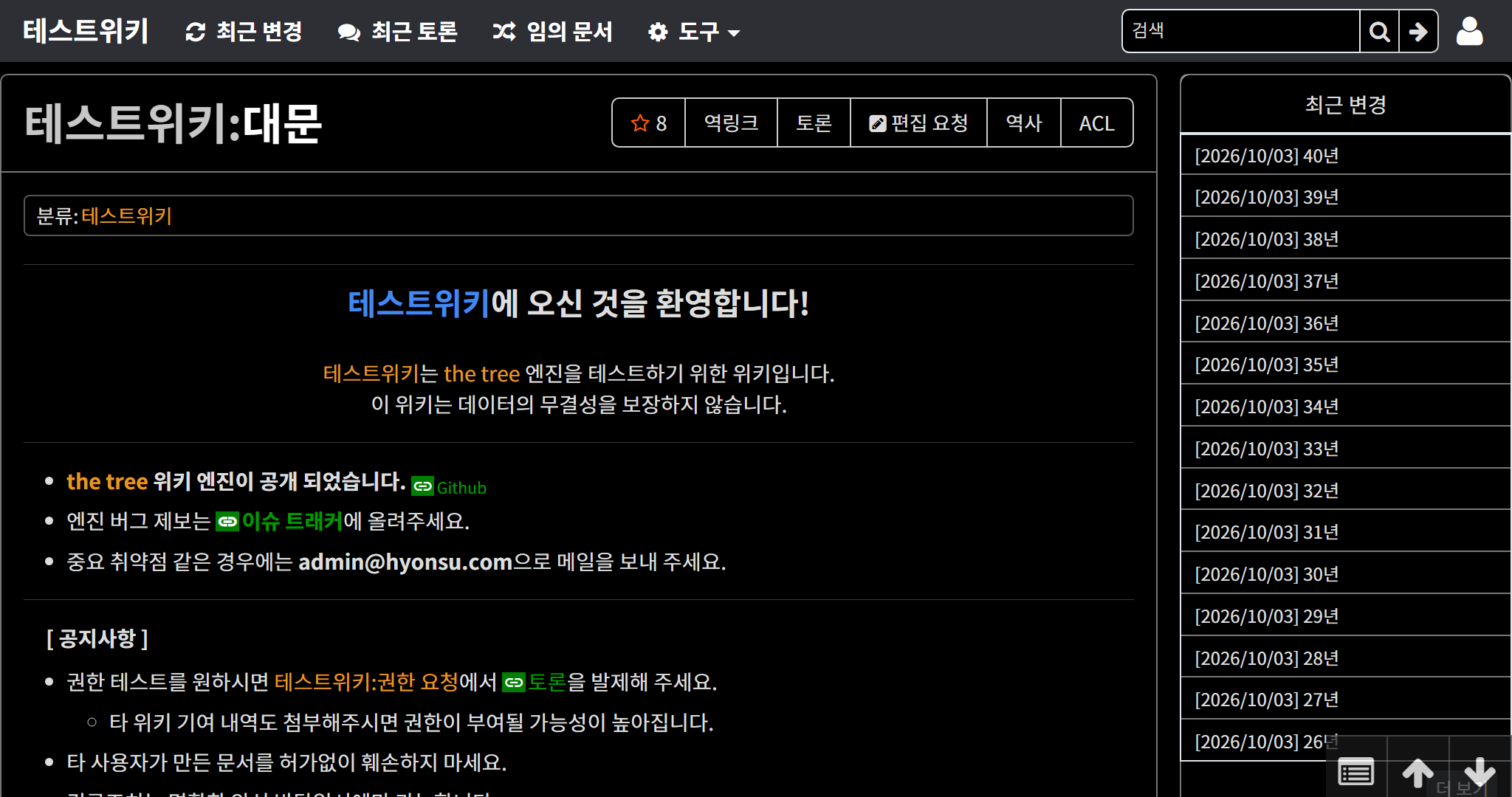Open recent change 37년
Screen dimensions: 1512x797
tap(1345, 281)
